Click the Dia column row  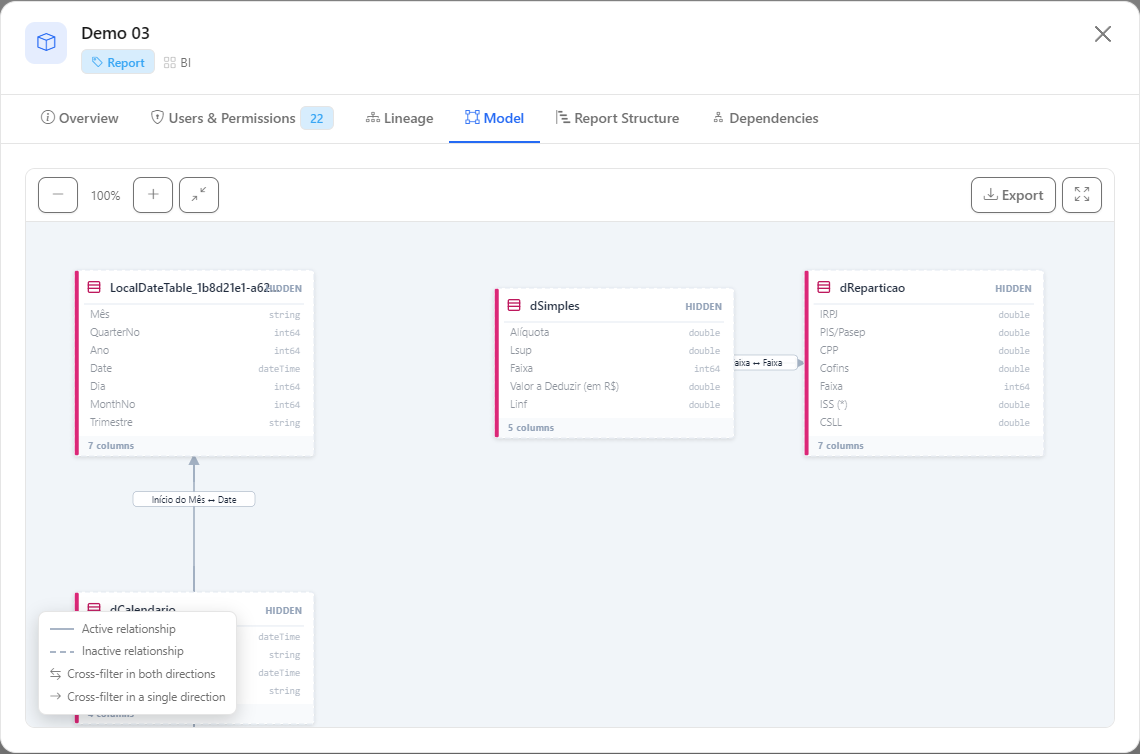click(195, 386)
